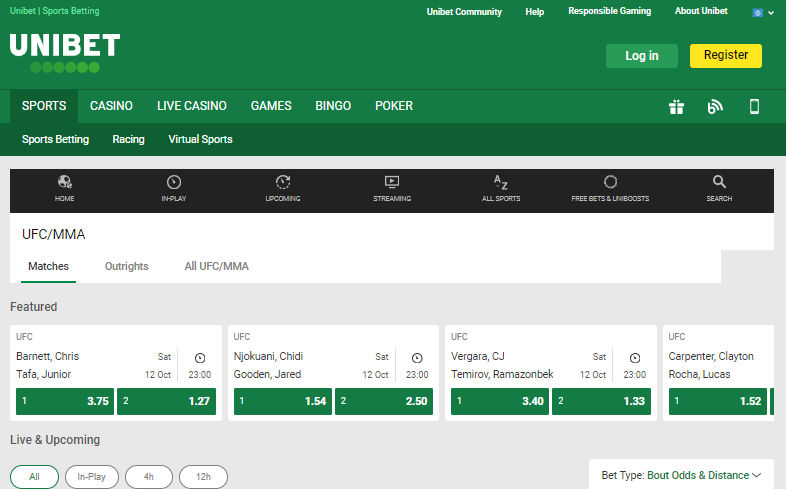Click the Log in button

[641, 56]
